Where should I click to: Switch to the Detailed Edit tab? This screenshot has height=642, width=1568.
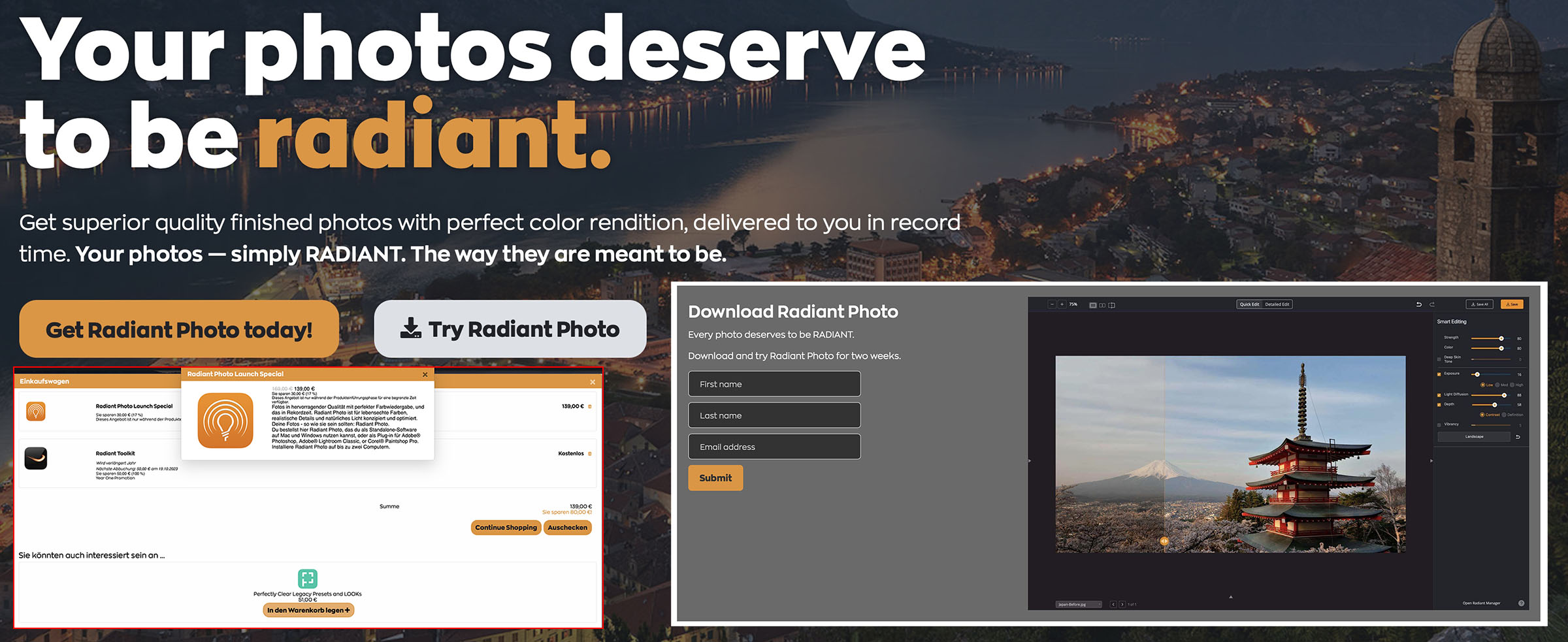(1277, 304)
